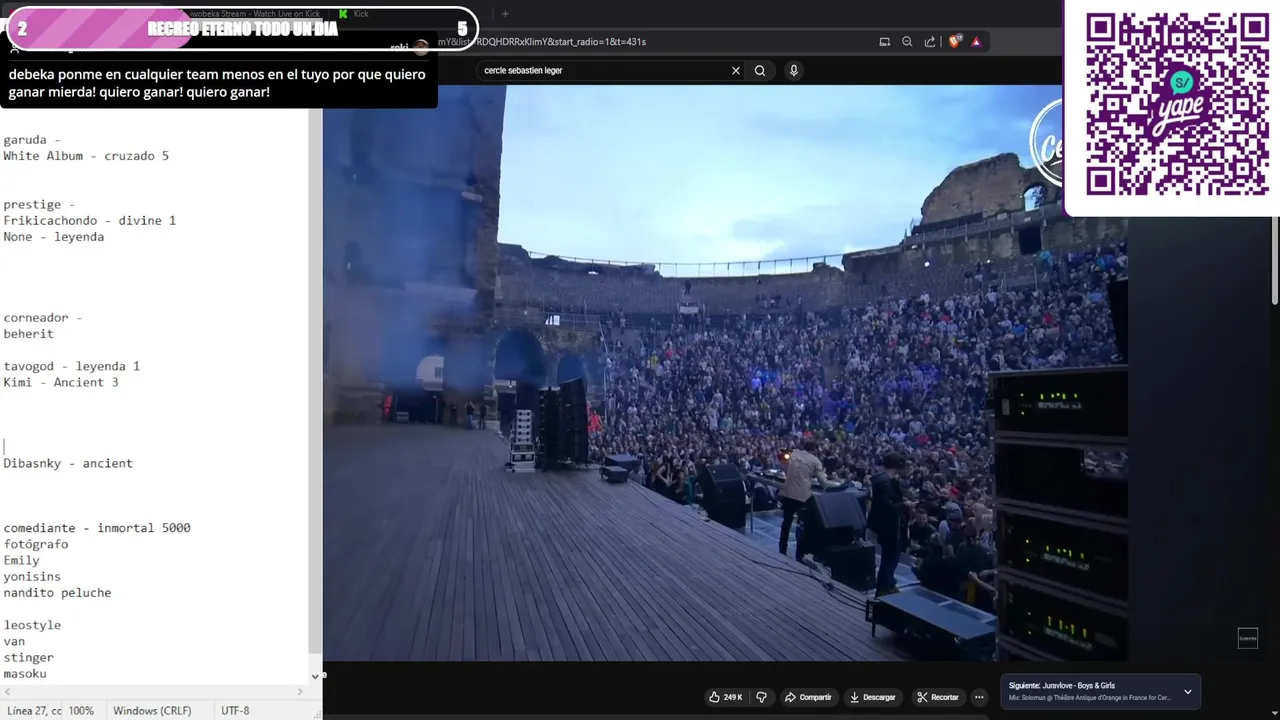1280x720 pixels.
Task: Open the more actions three-dots button
Action: tap(979, 697)
